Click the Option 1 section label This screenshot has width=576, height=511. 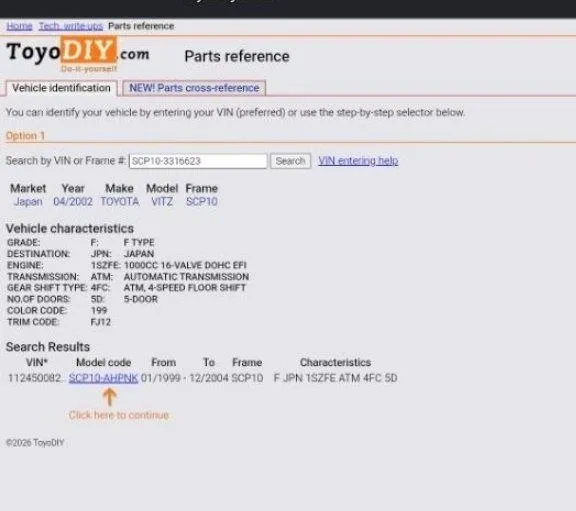pos(25,136)
